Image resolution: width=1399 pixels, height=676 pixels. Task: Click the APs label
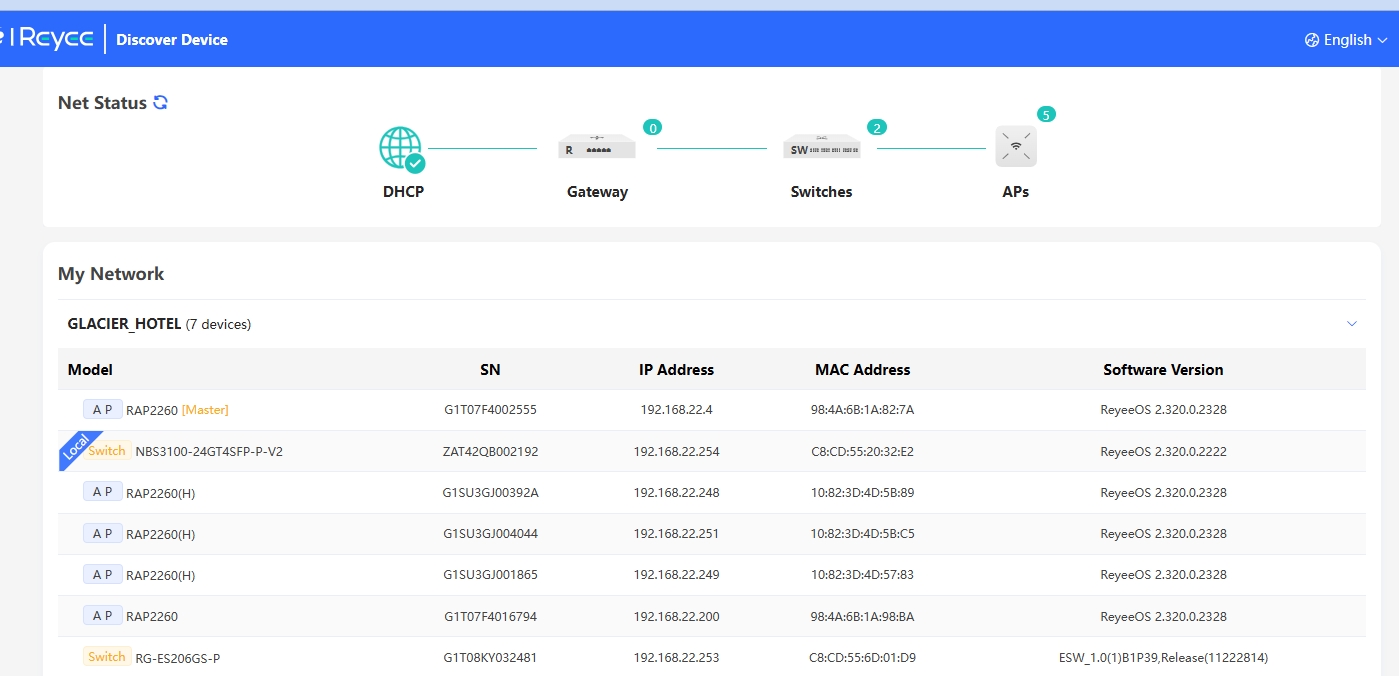pos(1015,192)
